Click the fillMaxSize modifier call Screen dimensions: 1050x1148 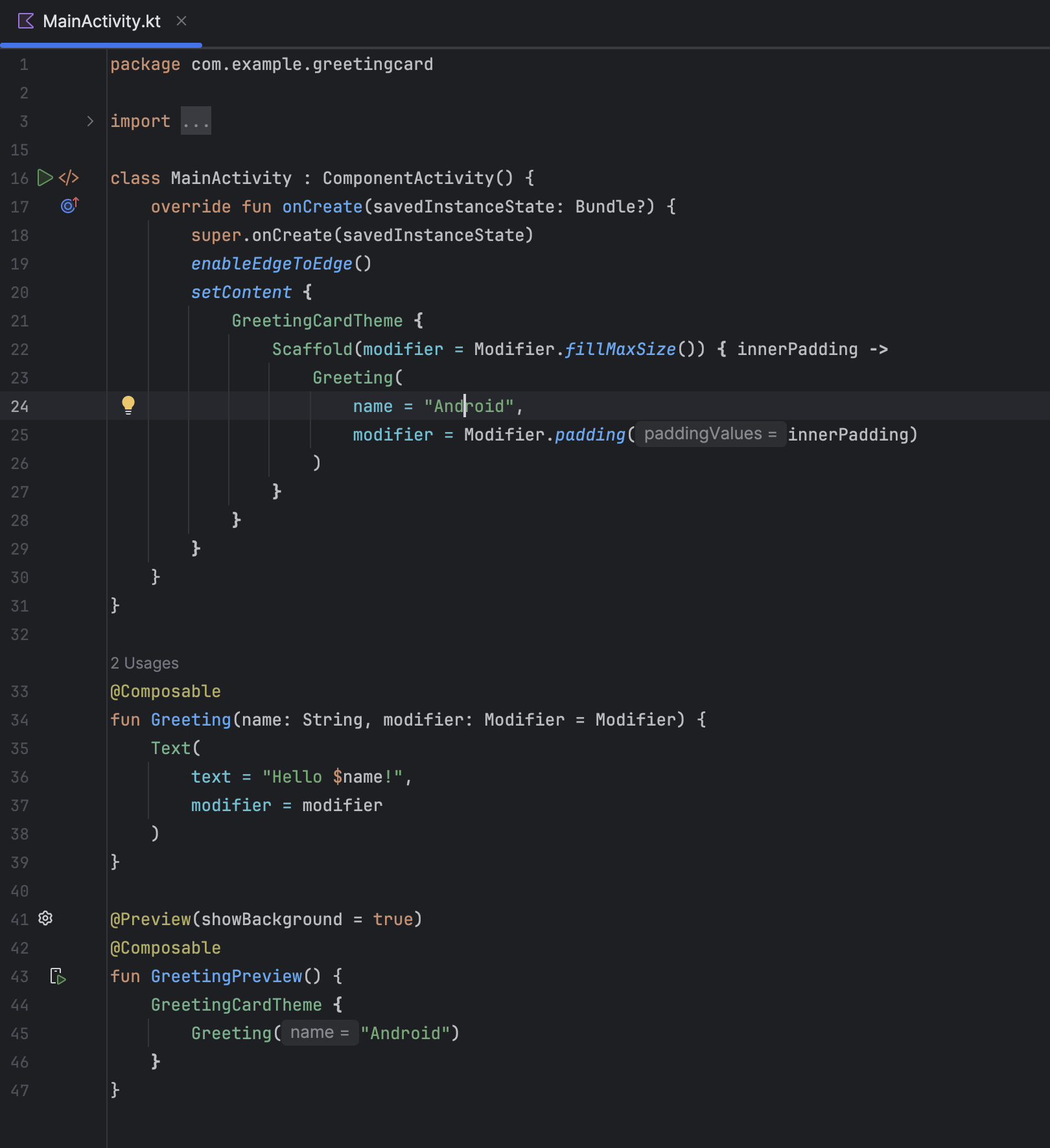click(x=620, y=349)
